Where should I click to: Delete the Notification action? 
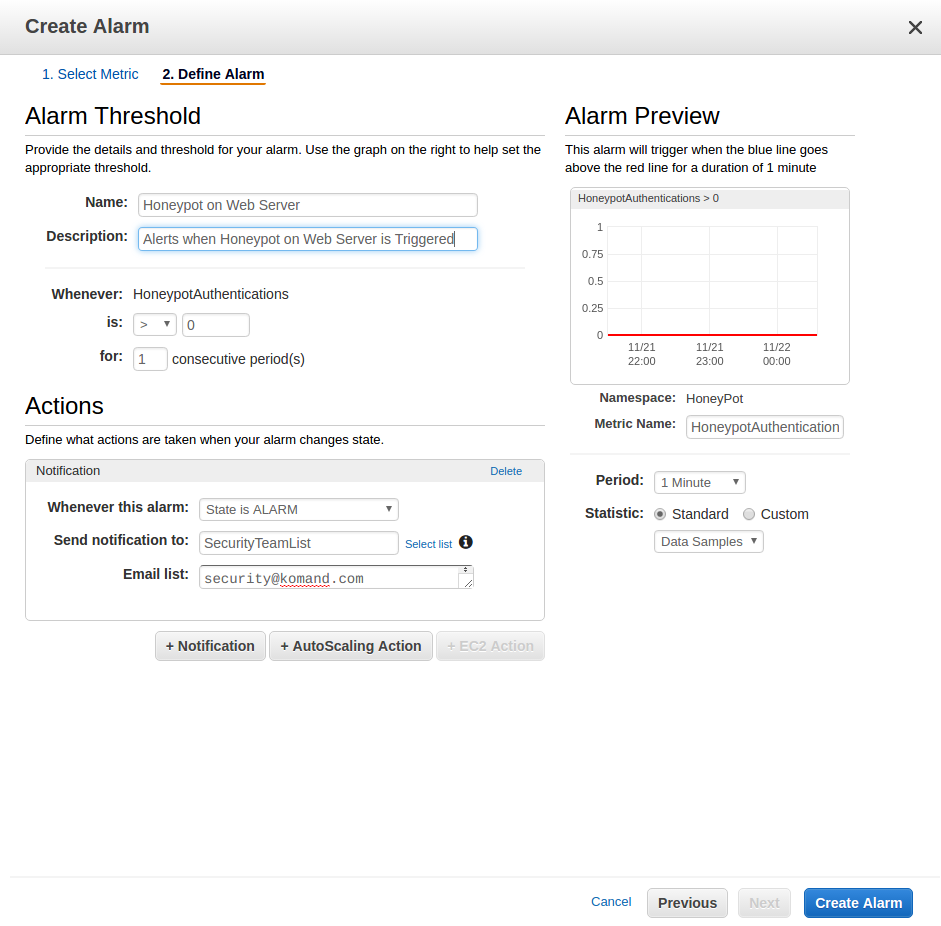(506, 471)
